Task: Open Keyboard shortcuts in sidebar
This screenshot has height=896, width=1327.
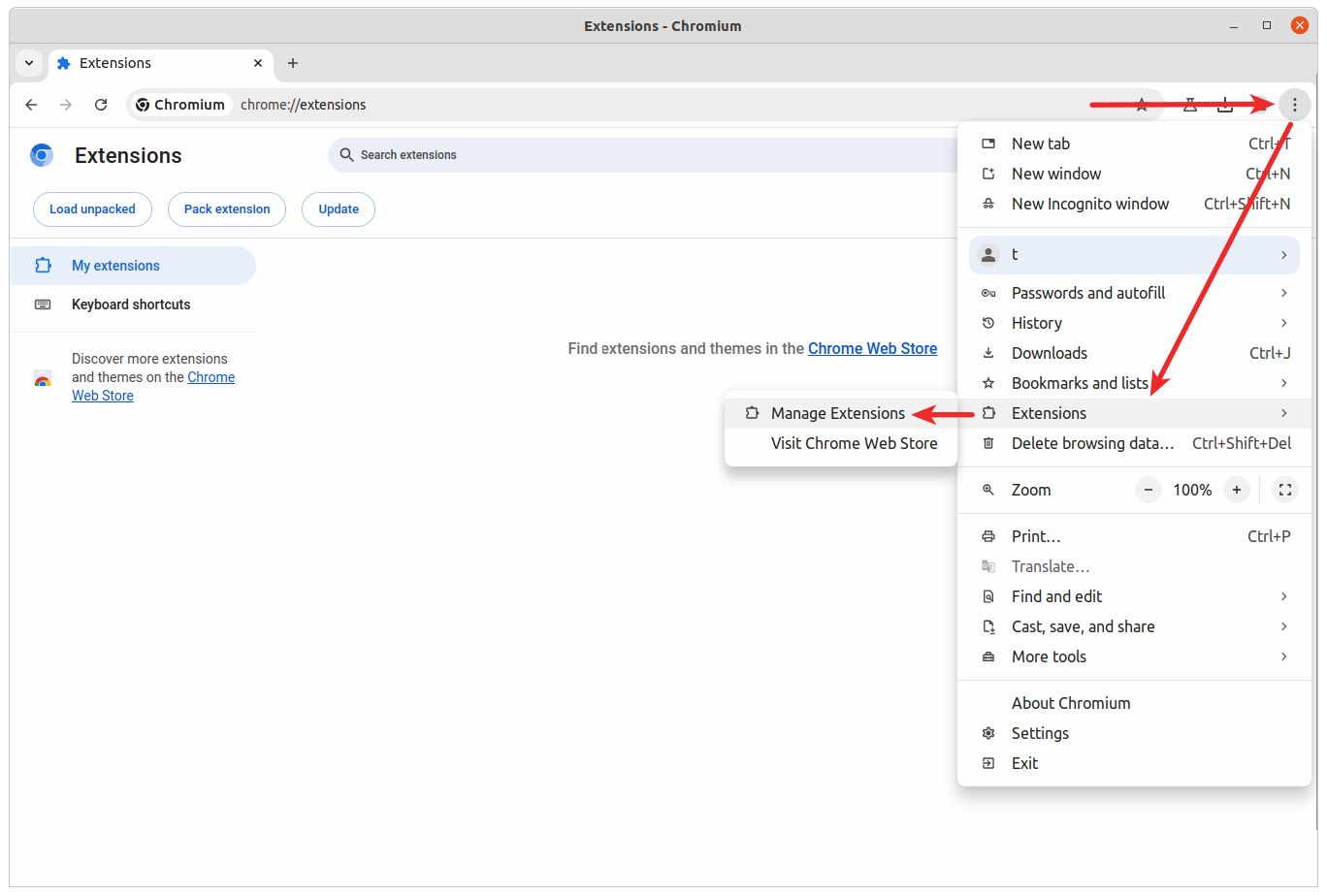Action: (131, 304)
